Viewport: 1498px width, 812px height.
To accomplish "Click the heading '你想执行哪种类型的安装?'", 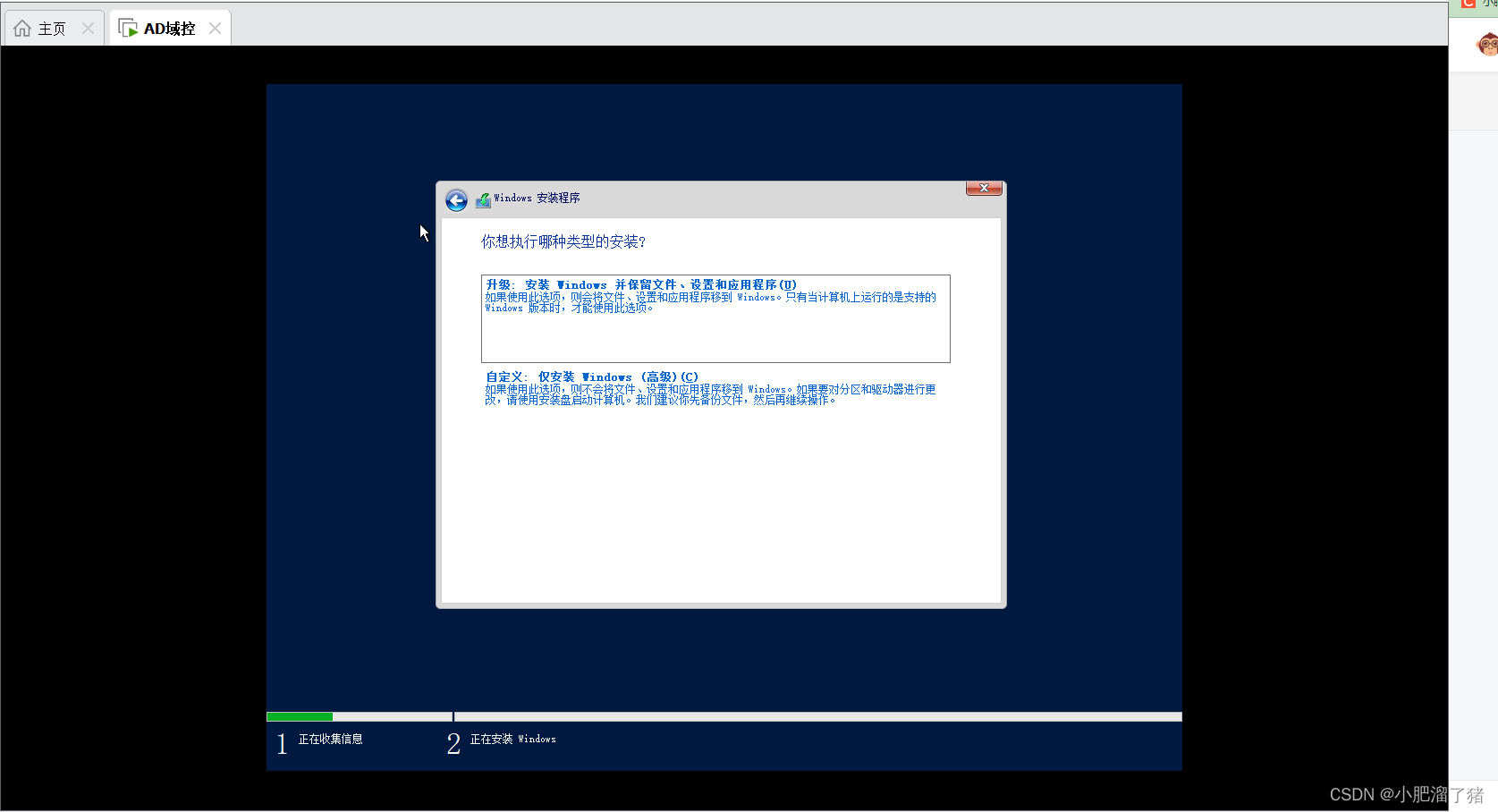I will click(563, 241).
